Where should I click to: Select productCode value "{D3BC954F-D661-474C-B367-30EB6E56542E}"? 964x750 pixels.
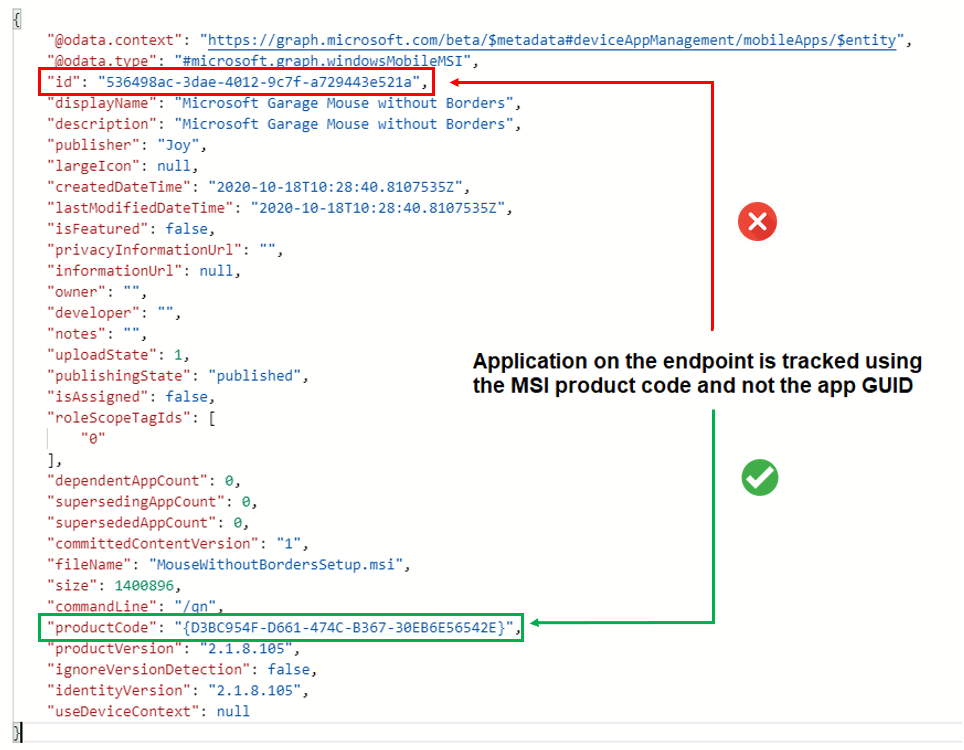click(x=344, y=628)
